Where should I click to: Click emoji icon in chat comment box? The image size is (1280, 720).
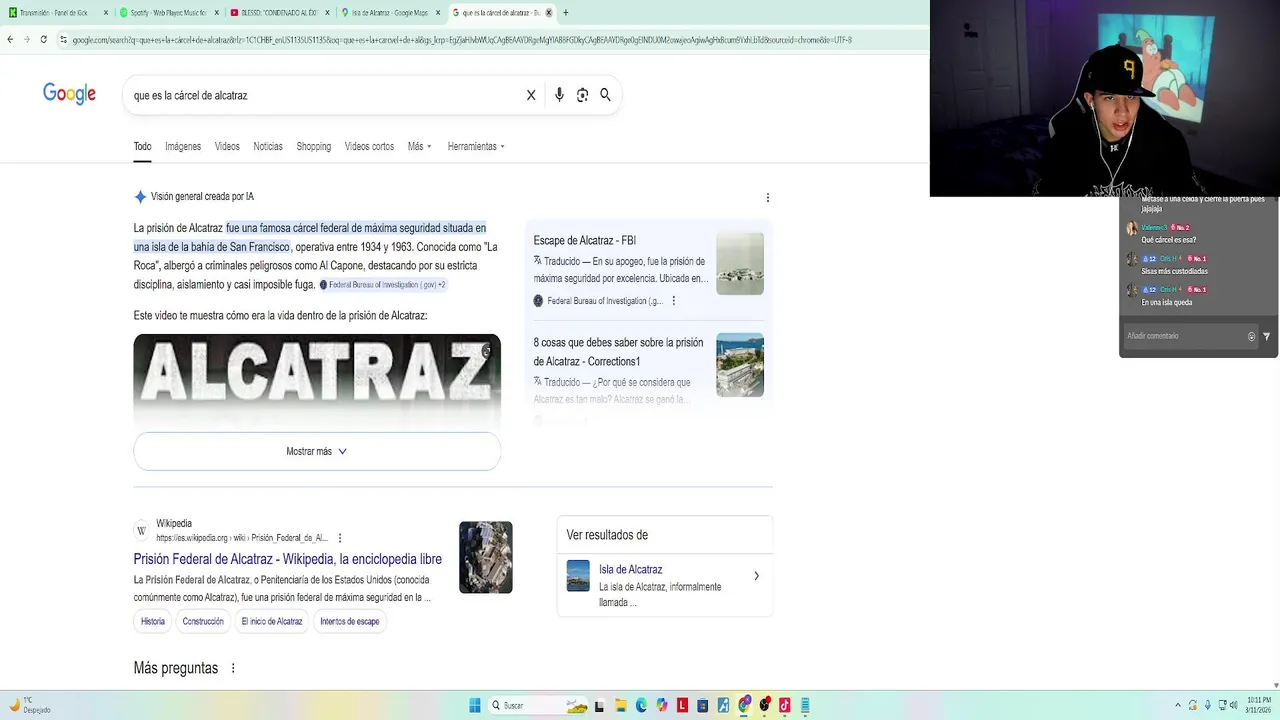point(1251,336)
